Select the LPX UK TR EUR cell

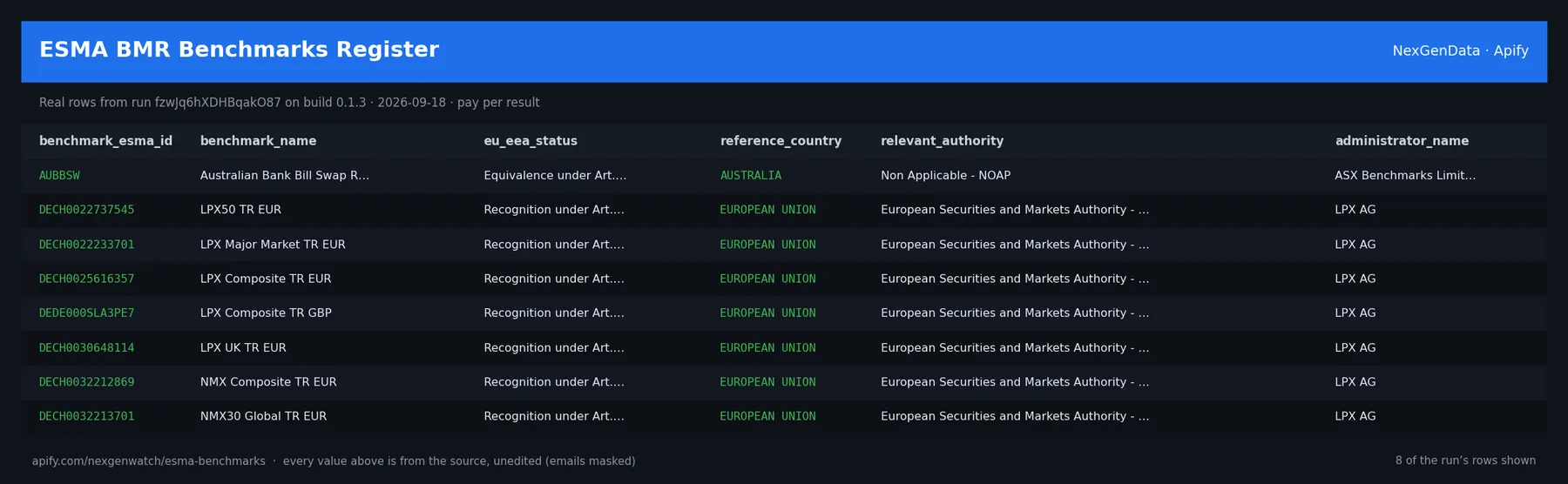tap(243, 347)
